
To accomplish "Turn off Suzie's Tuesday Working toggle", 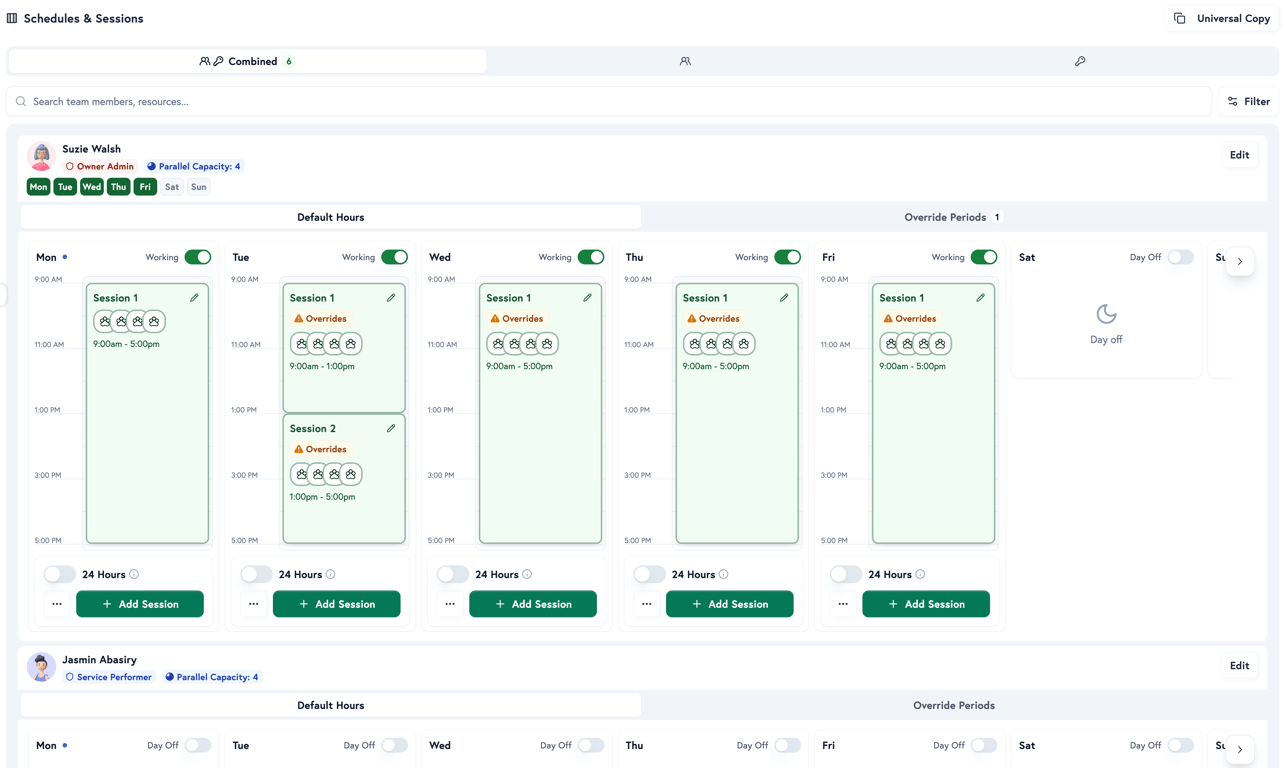I will (x=395, y=257).
